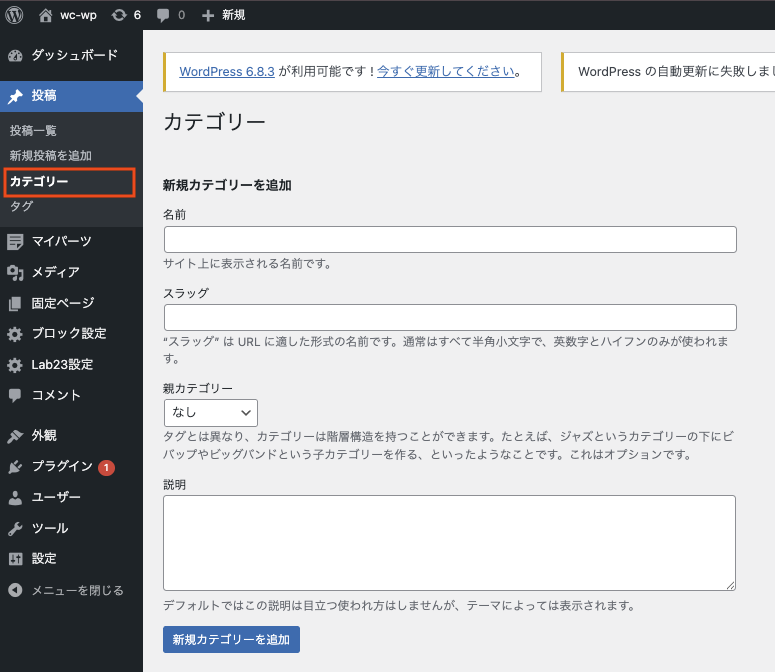Click the WordPress logo icon
The width and height of the screenshot is (775, 672).
point(14,15)
